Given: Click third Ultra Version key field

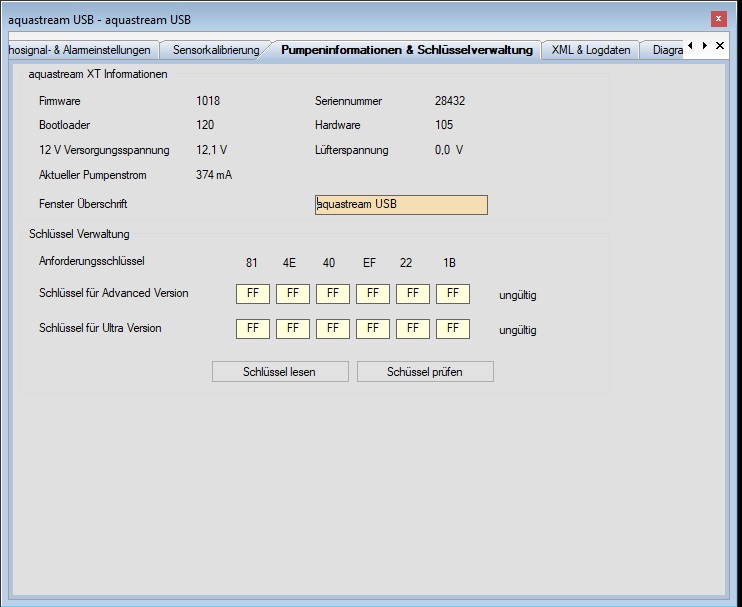Looking at the screenshot, I should point(333,329).
